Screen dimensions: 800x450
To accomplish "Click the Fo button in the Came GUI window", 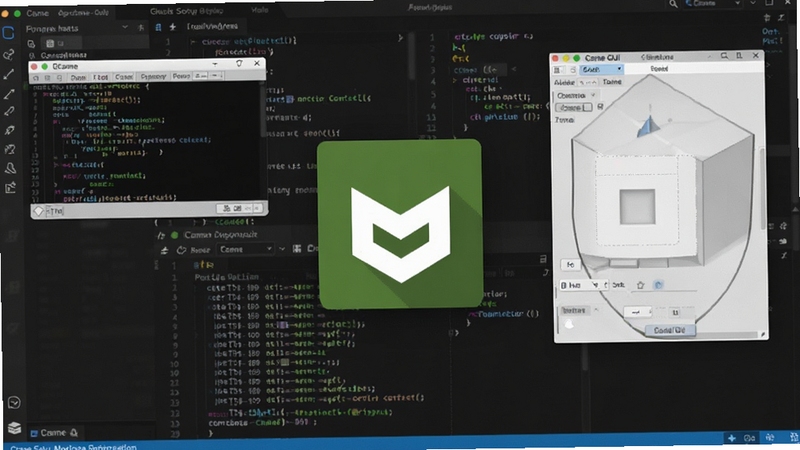I will [x=570, y=264].
